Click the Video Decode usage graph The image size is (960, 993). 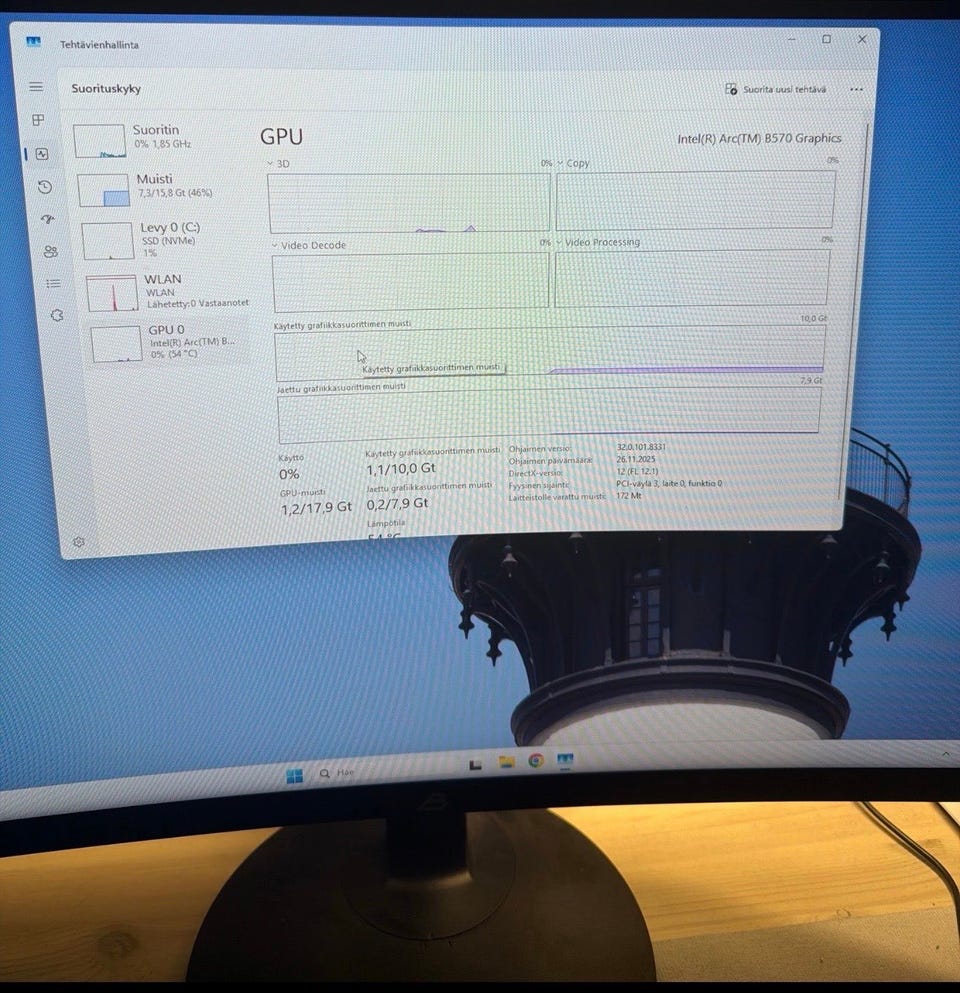coord(410,282)
